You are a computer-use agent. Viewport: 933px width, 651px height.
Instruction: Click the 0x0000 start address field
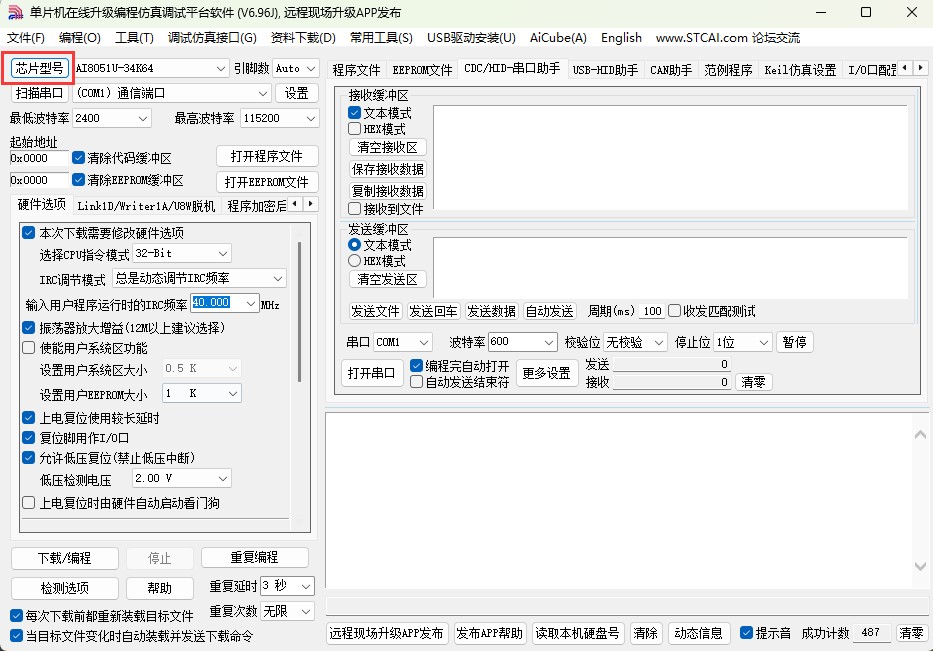pos(37,158)
